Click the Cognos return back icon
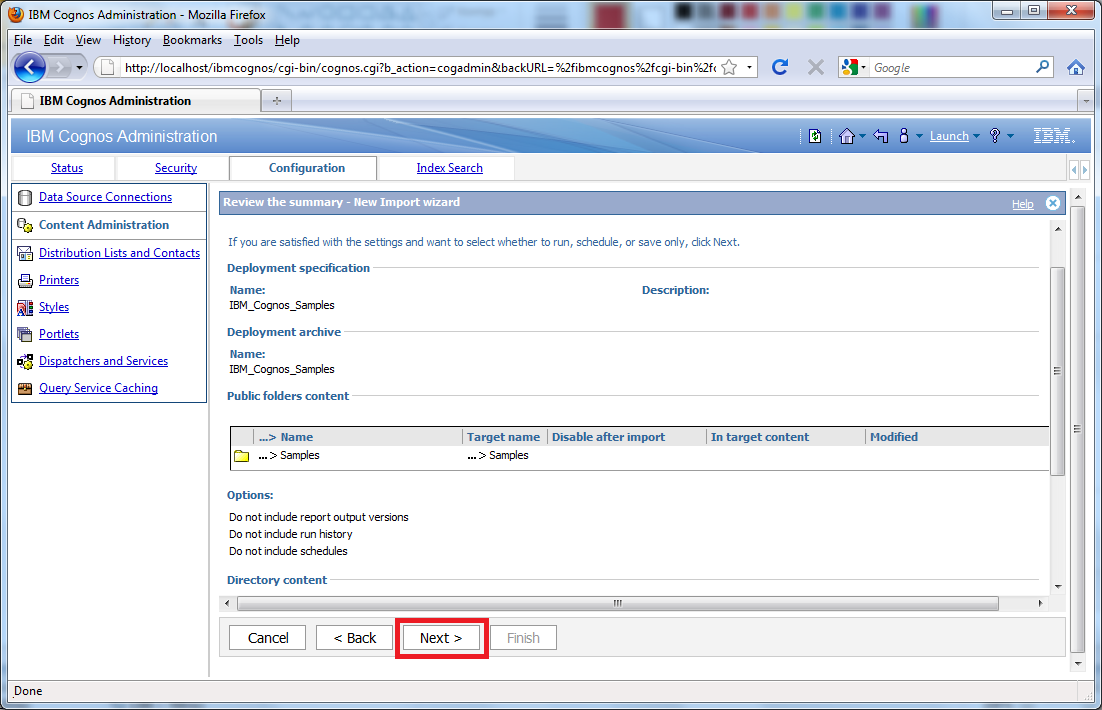Image resolution: width=1102 pixels, height=710 pixels. pos(881,136)
